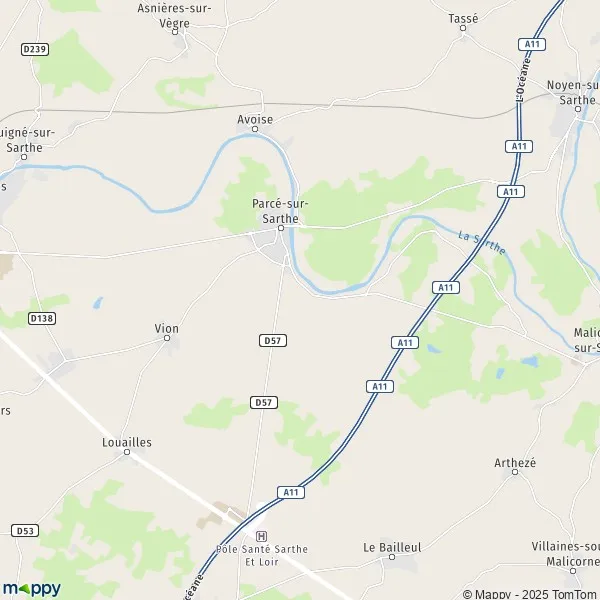This screenshot has width=600, height=600.
Task: Click the Asnières-sur-Vègre label
Action: pyautogui.click(x=174, y=16)
